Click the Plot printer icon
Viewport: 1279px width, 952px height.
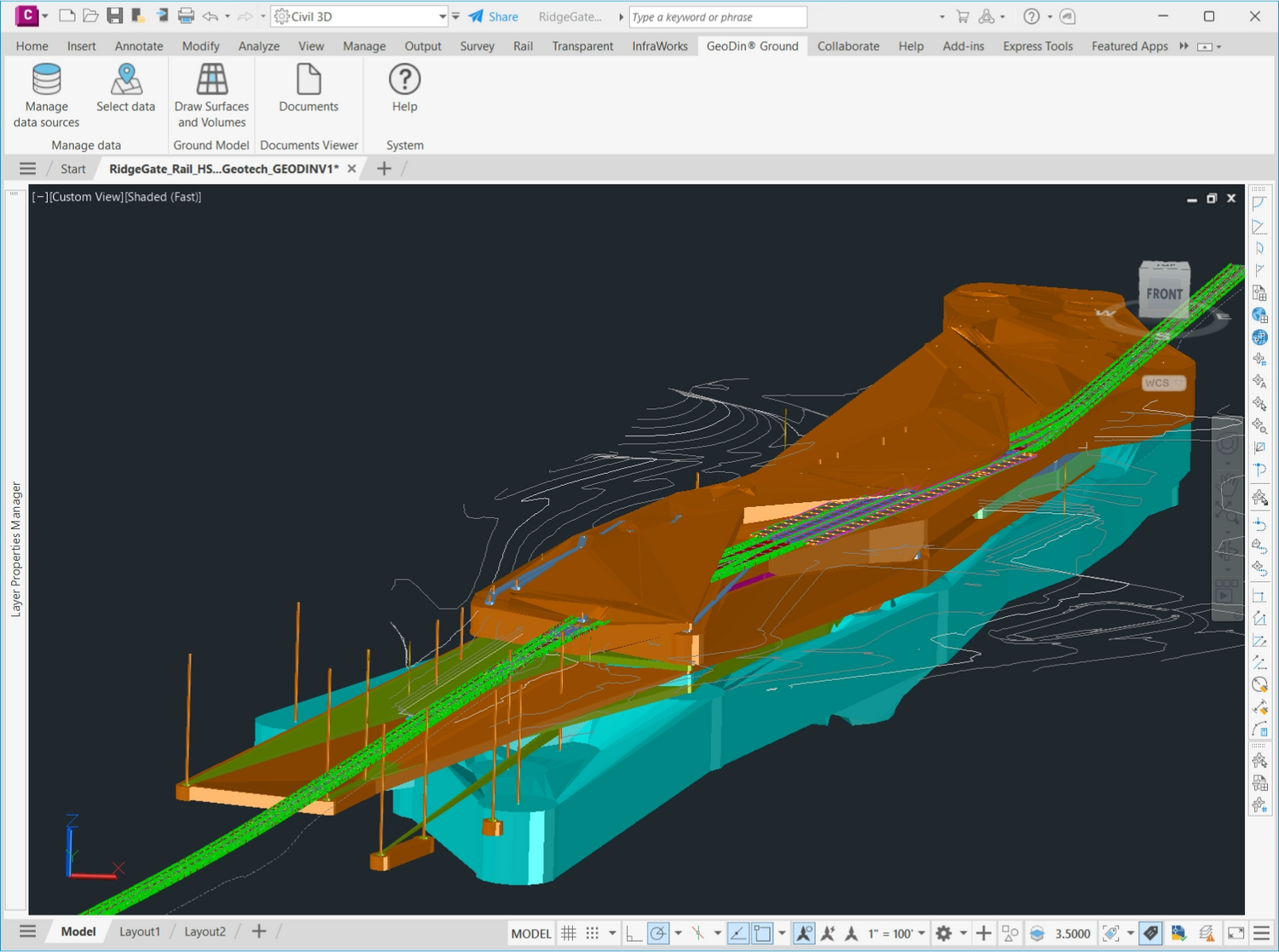tap(186, 16)
